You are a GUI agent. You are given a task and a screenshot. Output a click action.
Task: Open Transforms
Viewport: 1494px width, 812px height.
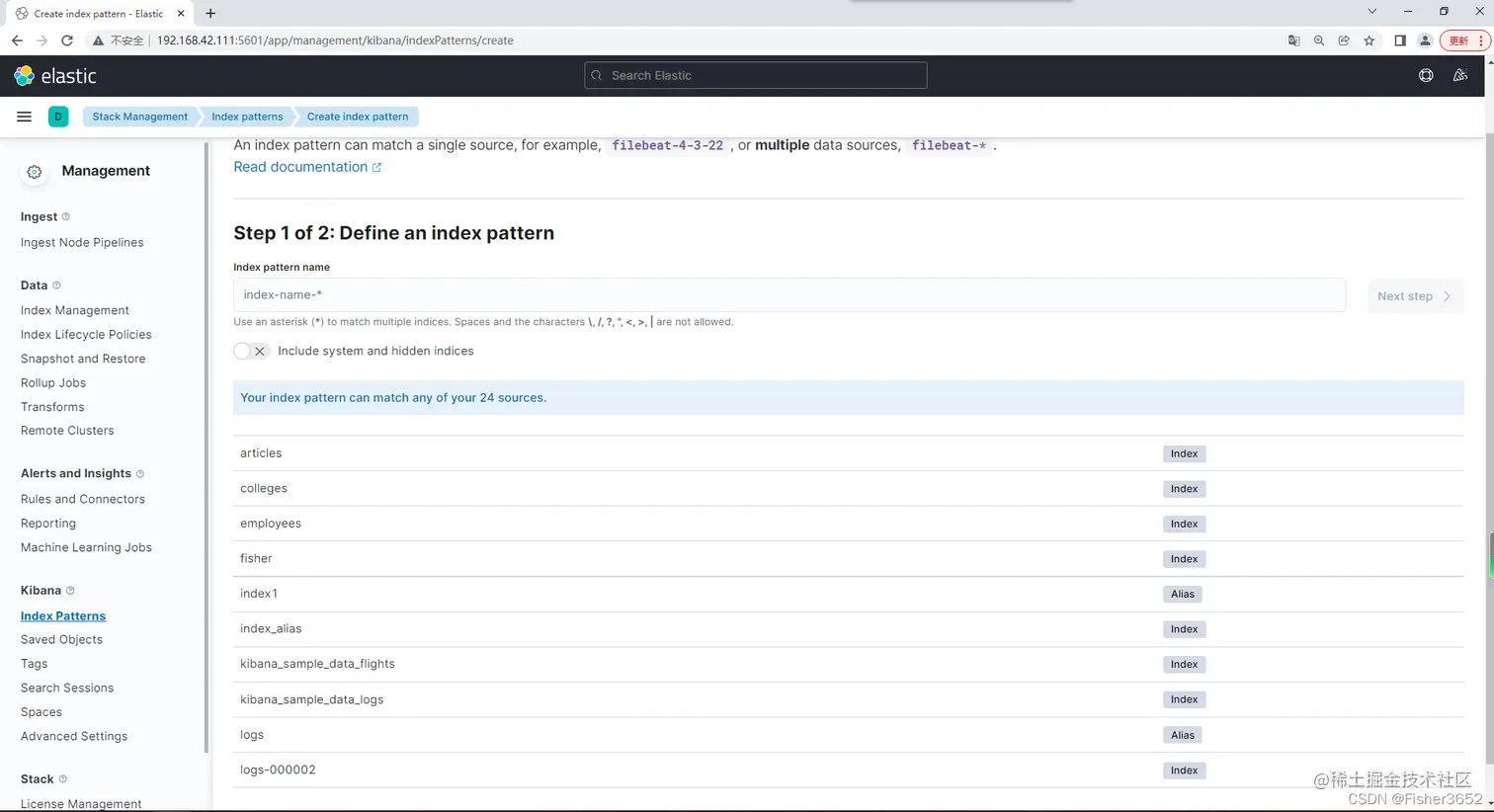coord(52,407)
